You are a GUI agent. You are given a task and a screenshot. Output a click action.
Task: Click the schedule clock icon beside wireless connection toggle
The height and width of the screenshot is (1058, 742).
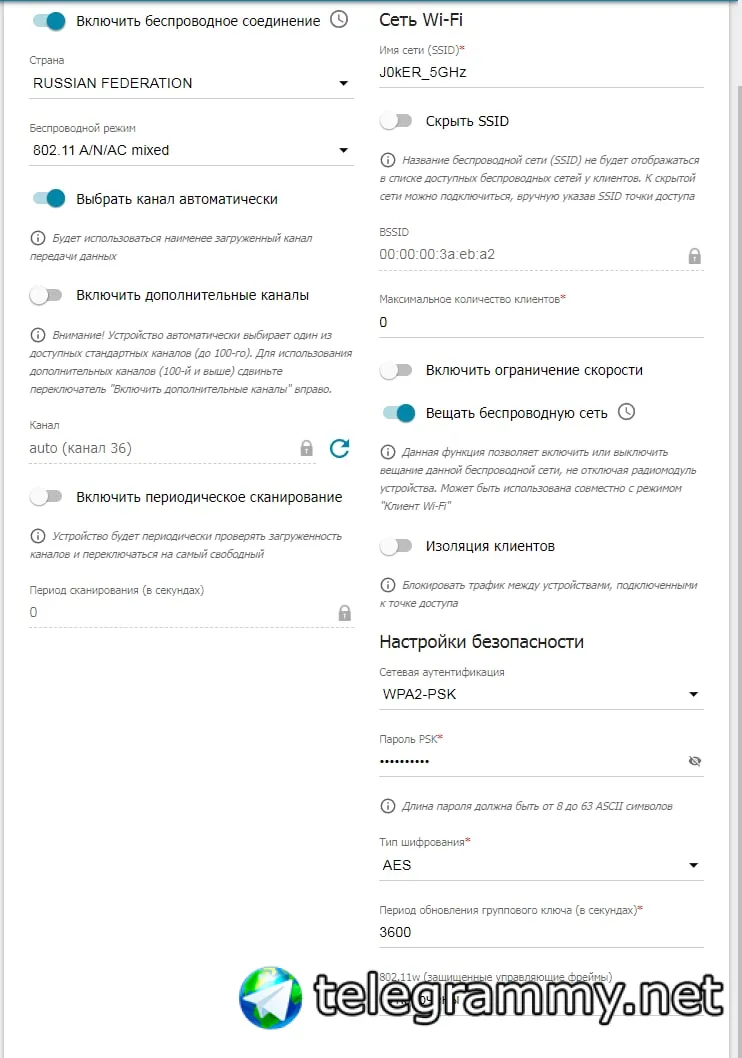tap(339, 20)
